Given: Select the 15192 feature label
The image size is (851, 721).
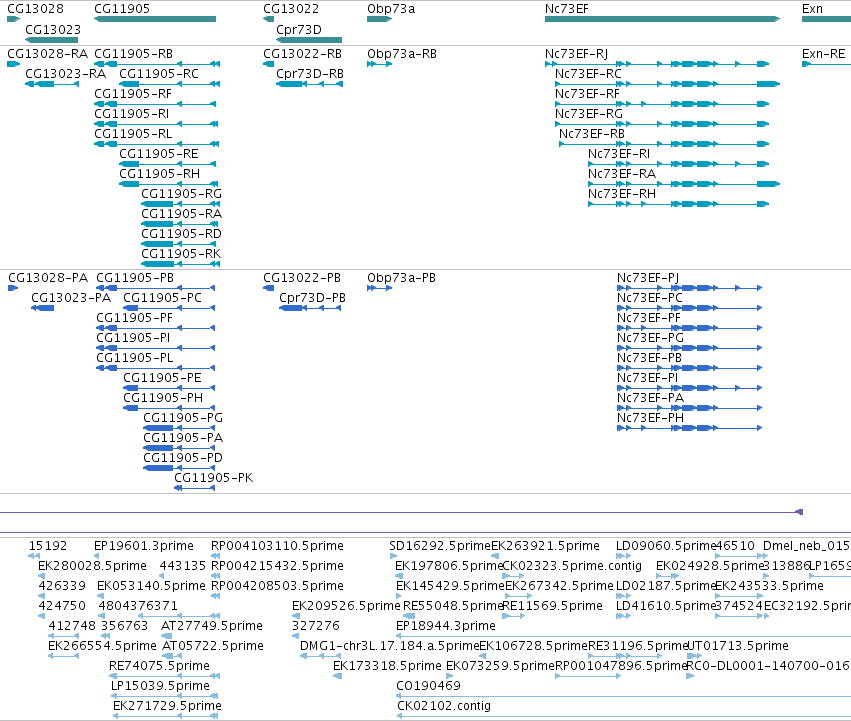Looking at the screenshot, I should (x=48, y=546).
